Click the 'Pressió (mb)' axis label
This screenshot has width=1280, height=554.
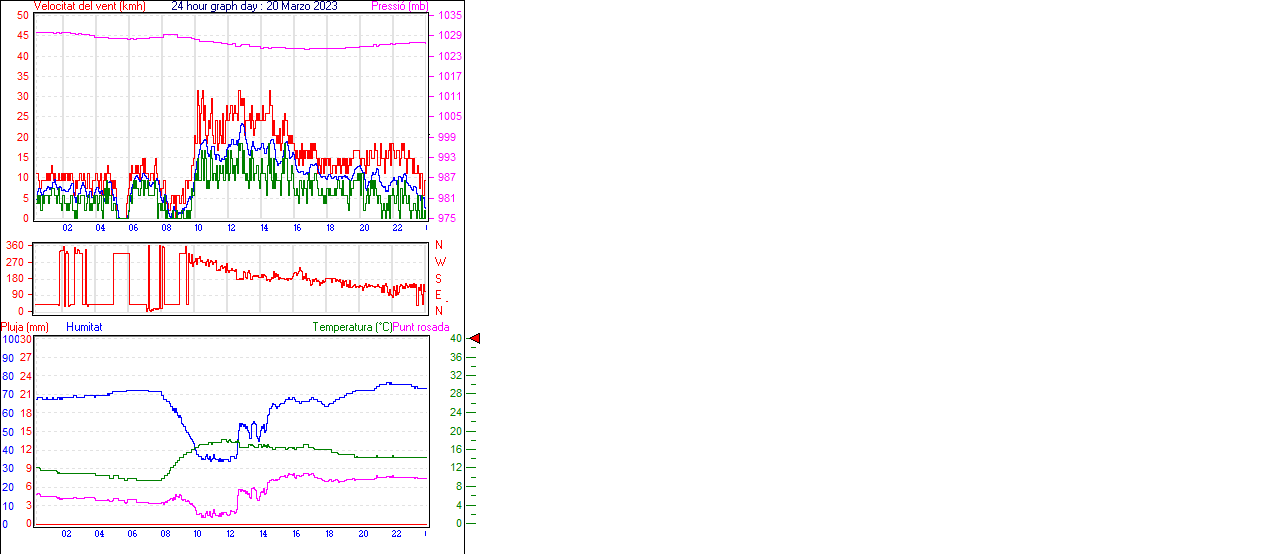click(x=398, y=6)
